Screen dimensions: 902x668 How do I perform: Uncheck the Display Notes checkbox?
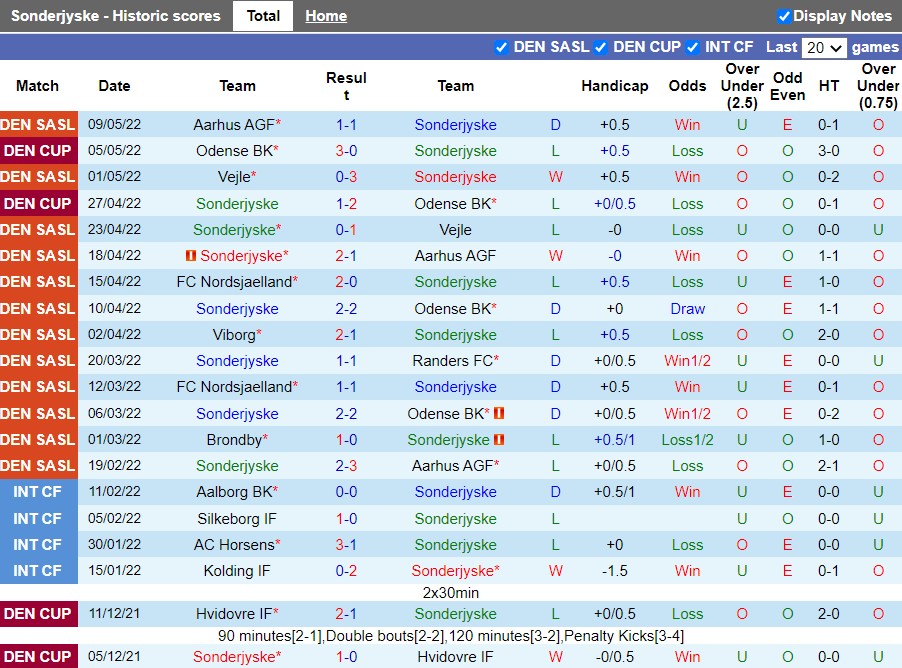click(x=784, y=16)
